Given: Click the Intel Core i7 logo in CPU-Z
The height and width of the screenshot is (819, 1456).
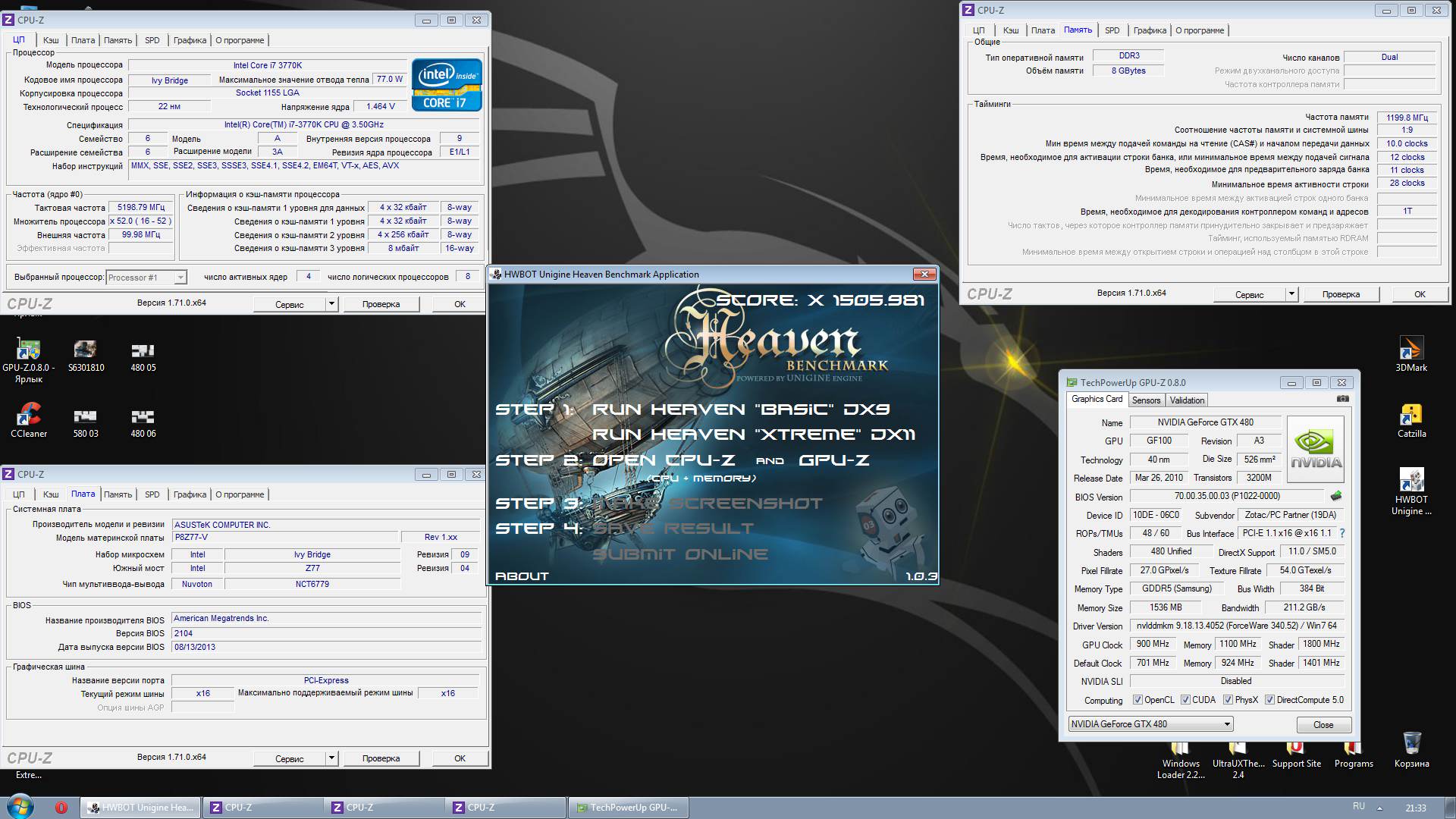Looking at the screenshot, I should coord(446,85).
